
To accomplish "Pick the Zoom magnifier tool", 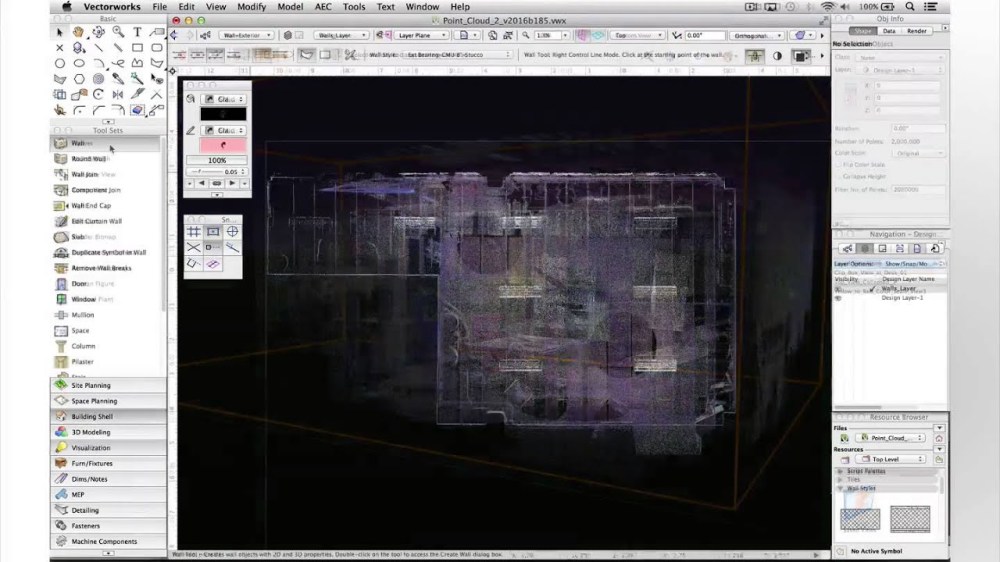I will 117,33.
